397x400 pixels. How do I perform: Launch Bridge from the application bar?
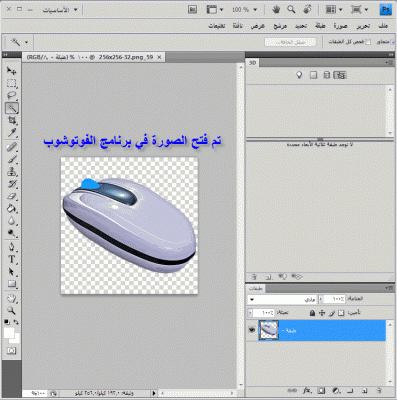tap(192, 10)
